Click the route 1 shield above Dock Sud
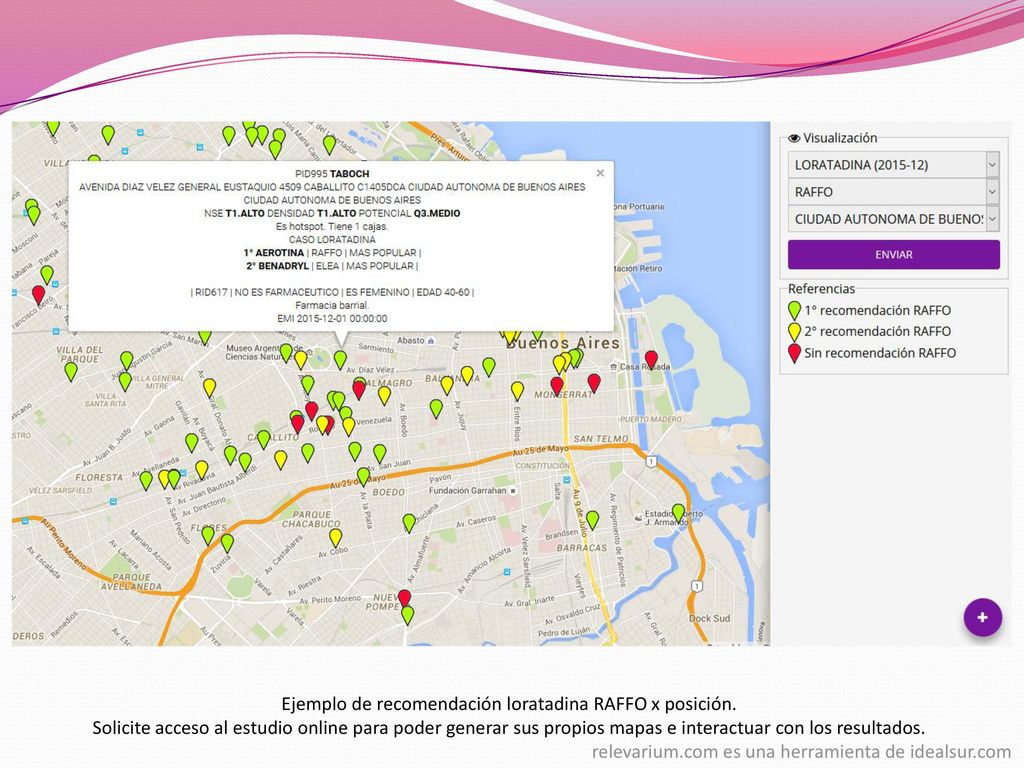This screenshot has width=1024, height=768. [x=697, y=586]
